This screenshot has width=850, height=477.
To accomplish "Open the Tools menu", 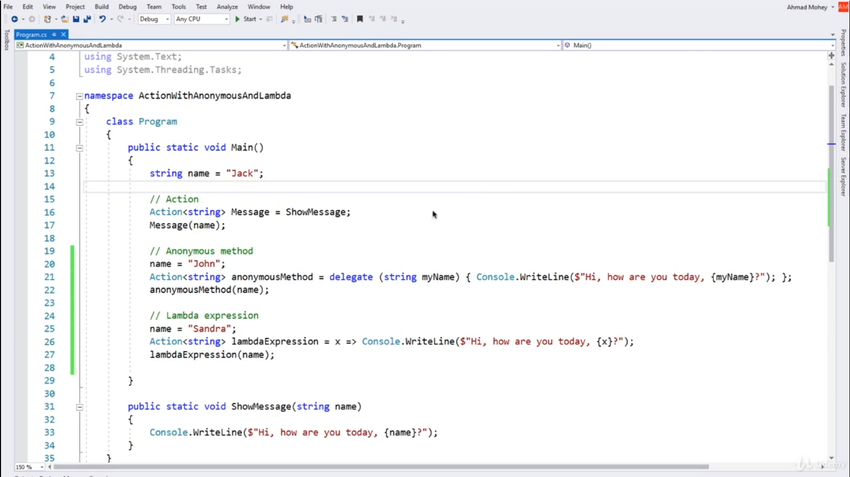I will [x=178, y=7].
